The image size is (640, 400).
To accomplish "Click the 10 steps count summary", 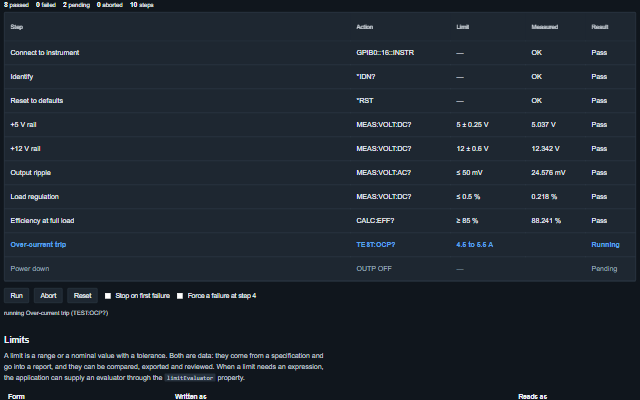I will pos(142,5).
